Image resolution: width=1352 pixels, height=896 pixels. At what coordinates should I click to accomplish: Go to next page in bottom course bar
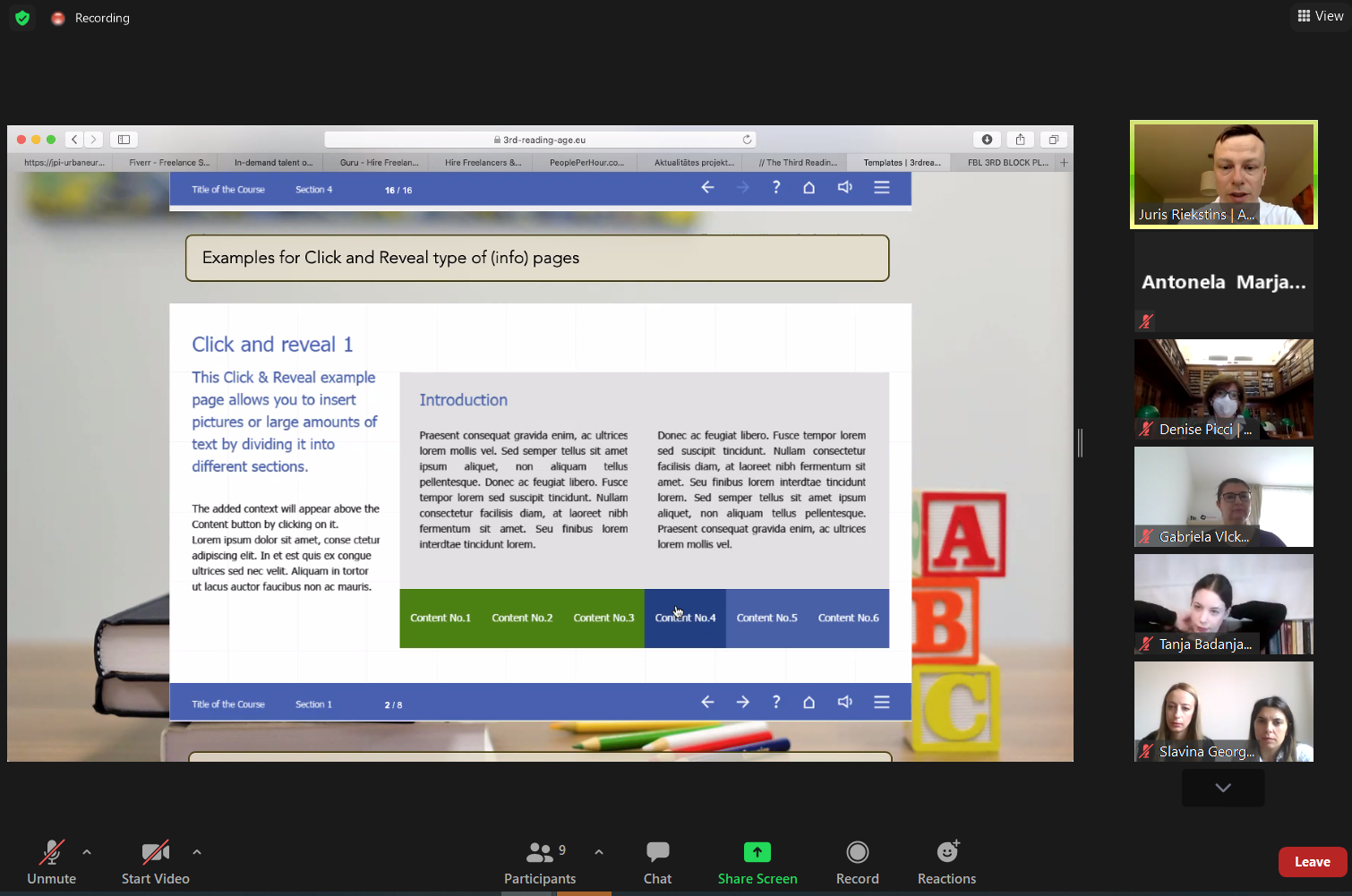[x=742, y=703]
